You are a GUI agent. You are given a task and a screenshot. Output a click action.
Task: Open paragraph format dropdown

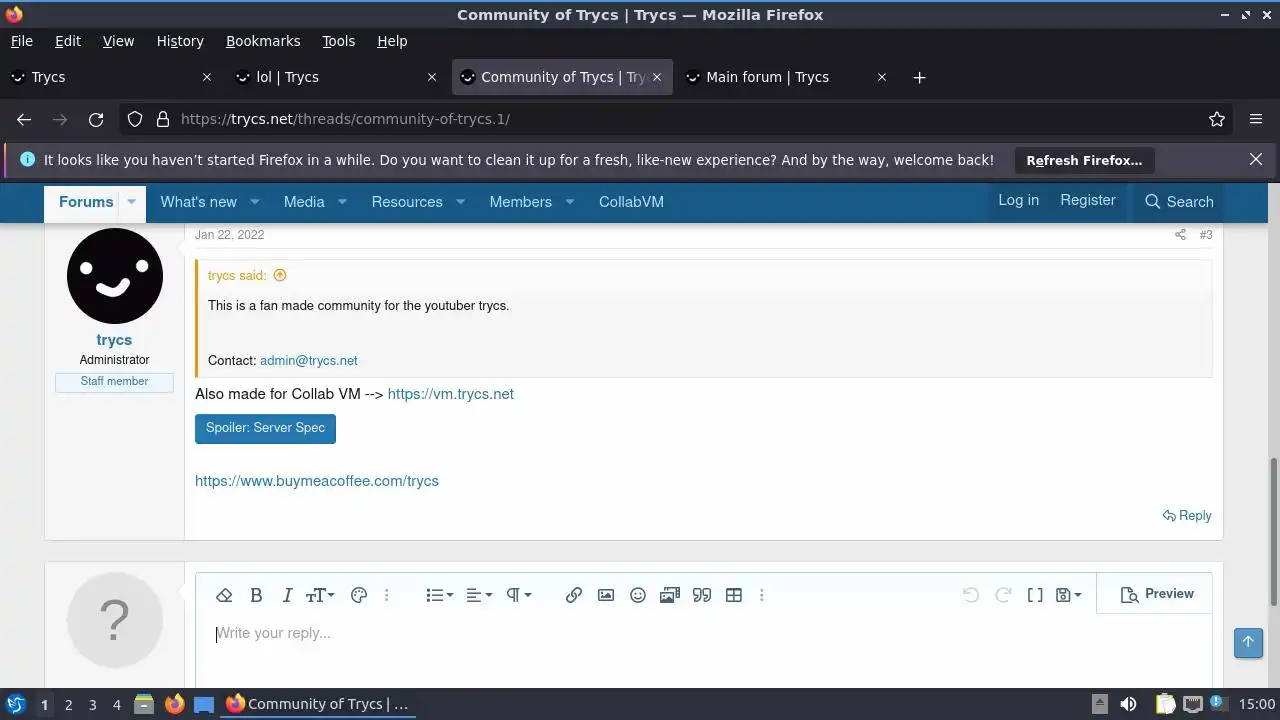(518, 595)
